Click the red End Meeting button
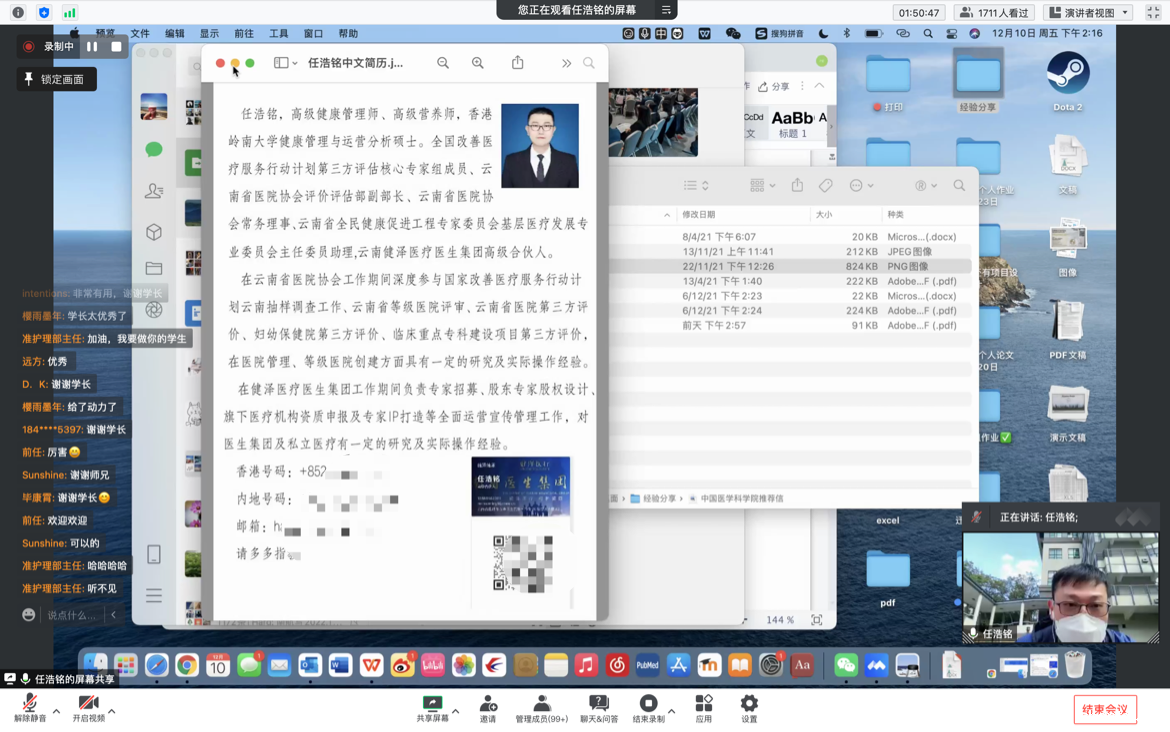 click(x=1105, y=709)
